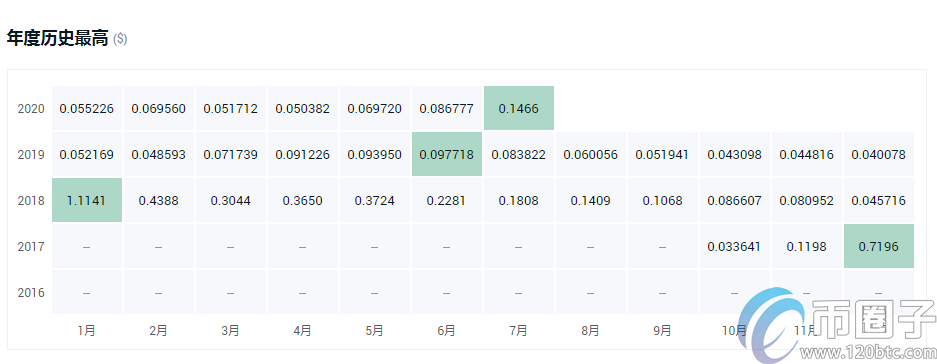Click the highlighted 0.1466 cell
Screen dimensions: 937x364
[x=519, y=108]
